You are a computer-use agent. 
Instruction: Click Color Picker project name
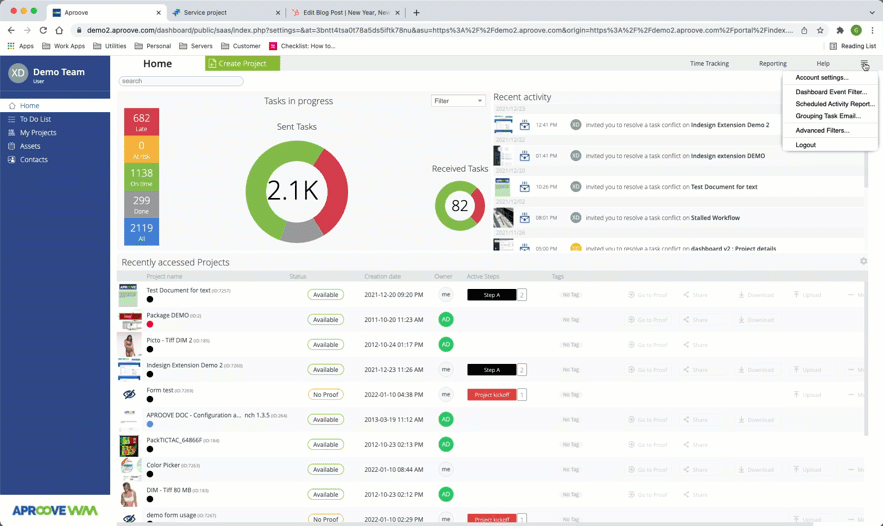pos(163,465)
